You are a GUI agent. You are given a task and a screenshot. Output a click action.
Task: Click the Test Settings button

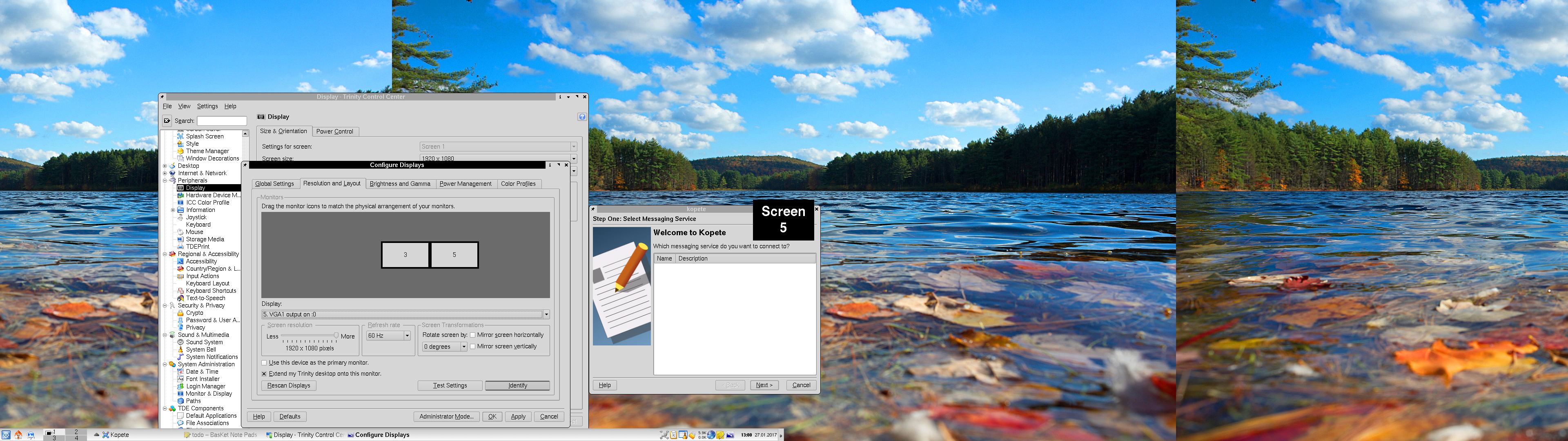pos(450,385)
